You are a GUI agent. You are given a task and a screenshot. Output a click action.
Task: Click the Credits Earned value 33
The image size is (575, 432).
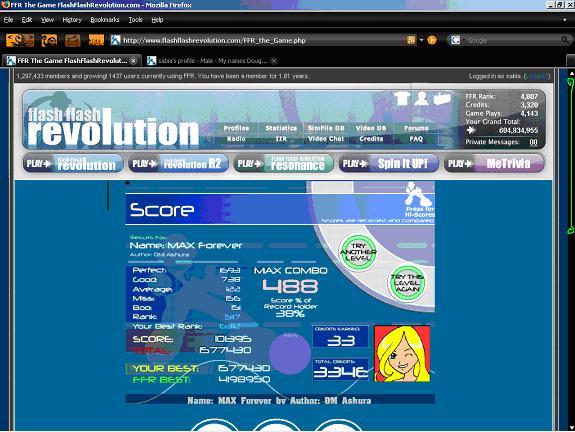[341, 341]
